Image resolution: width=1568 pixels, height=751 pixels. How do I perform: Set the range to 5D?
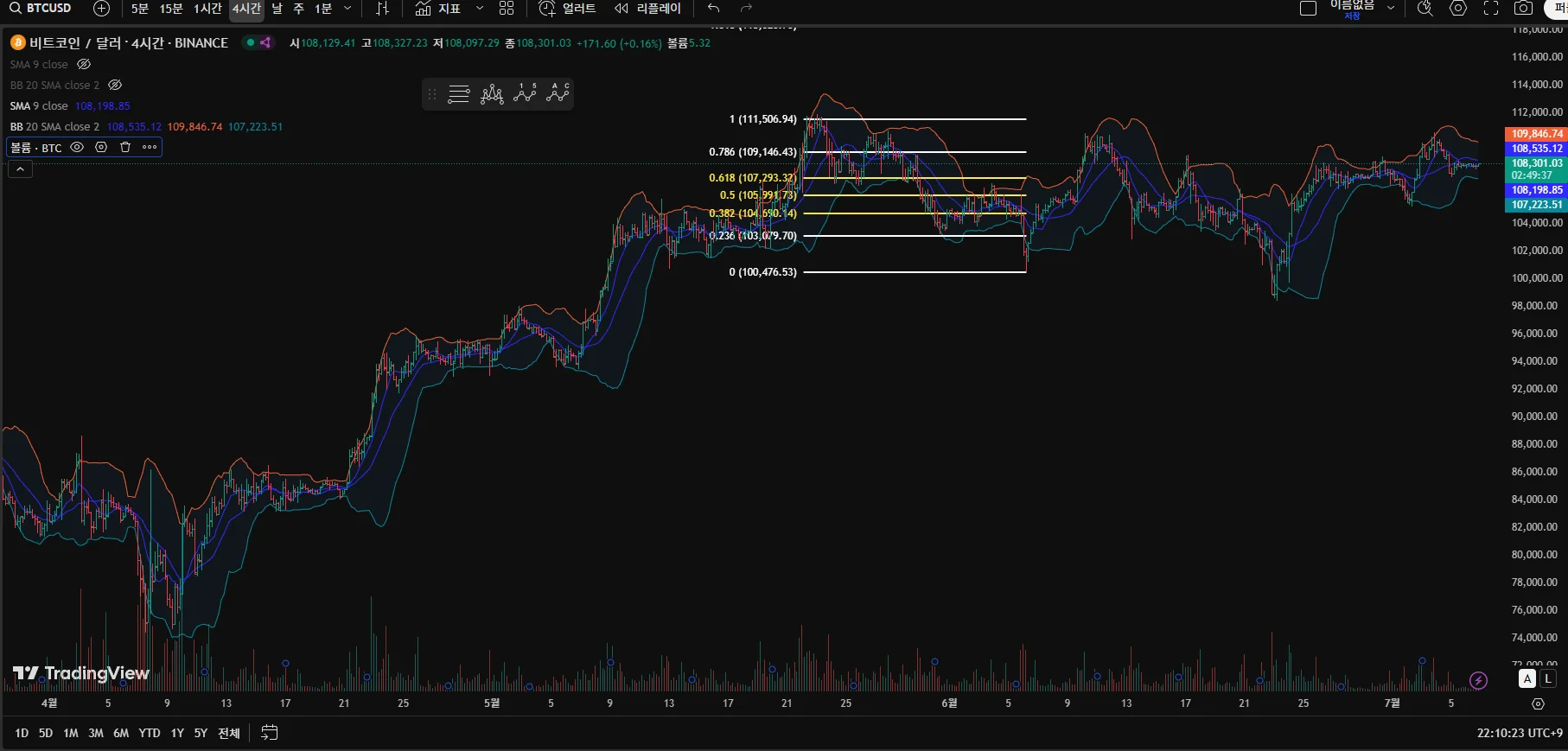tap(46, 733)
